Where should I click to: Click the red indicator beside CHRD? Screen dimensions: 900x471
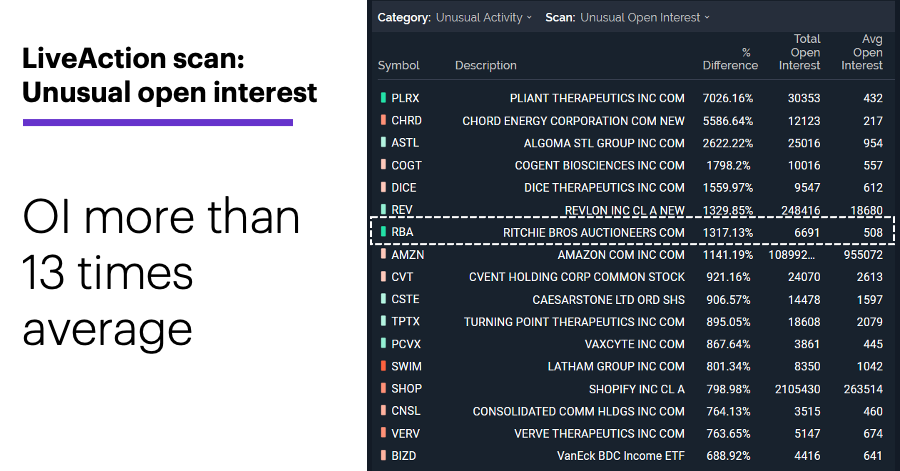click(383, 120)
